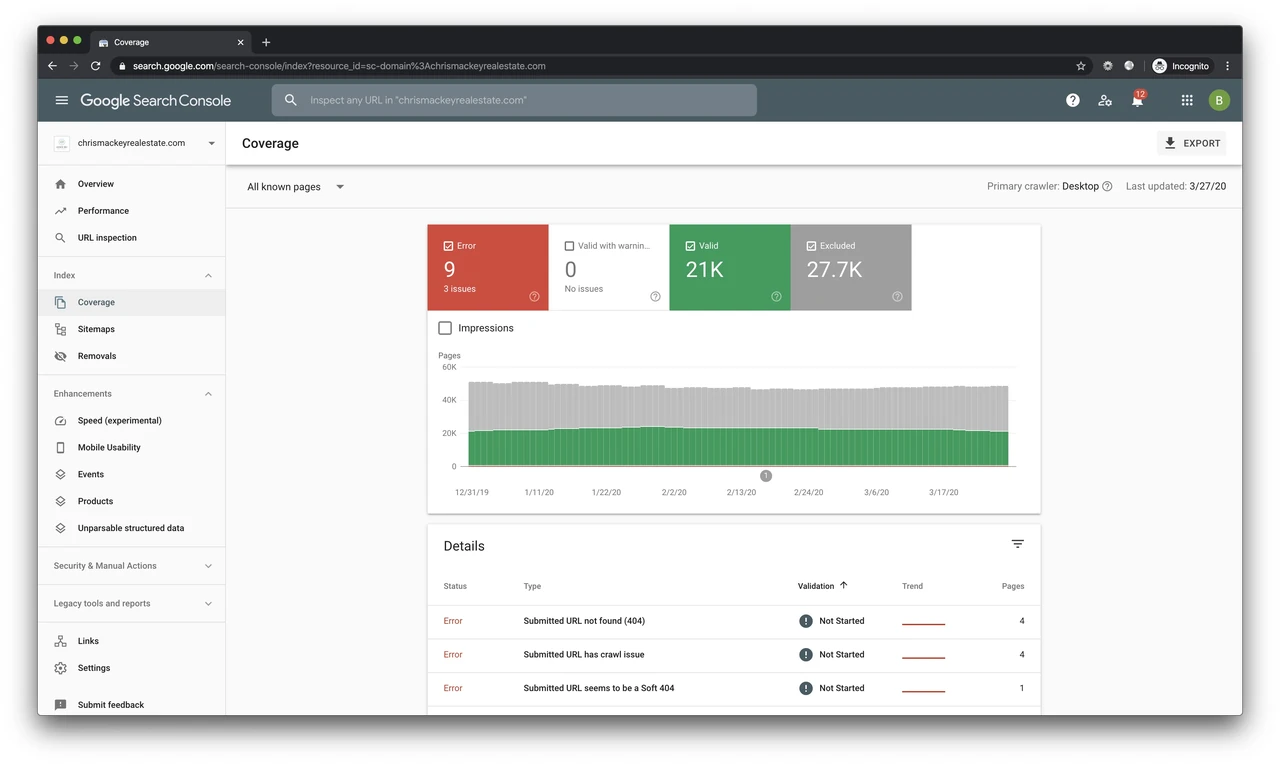
Task: Open Speed (experimental) report
Action: click(x=132, y=421)
